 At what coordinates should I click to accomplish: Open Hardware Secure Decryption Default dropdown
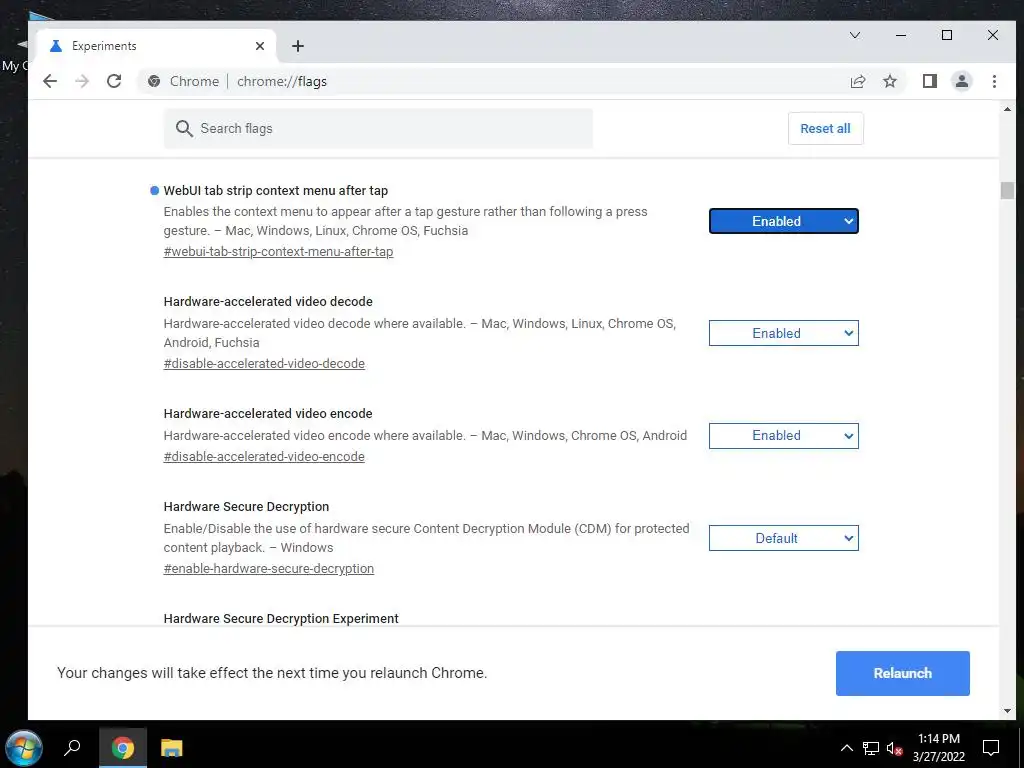coord(784,538)
